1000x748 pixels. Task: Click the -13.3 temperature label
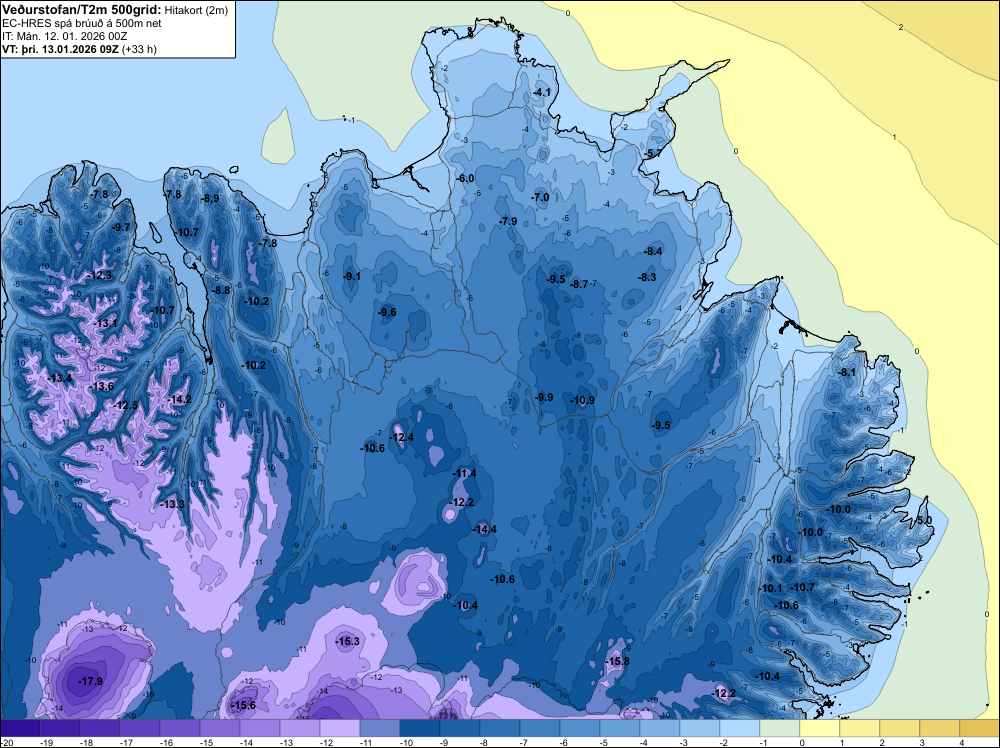[x=172, y=504]
